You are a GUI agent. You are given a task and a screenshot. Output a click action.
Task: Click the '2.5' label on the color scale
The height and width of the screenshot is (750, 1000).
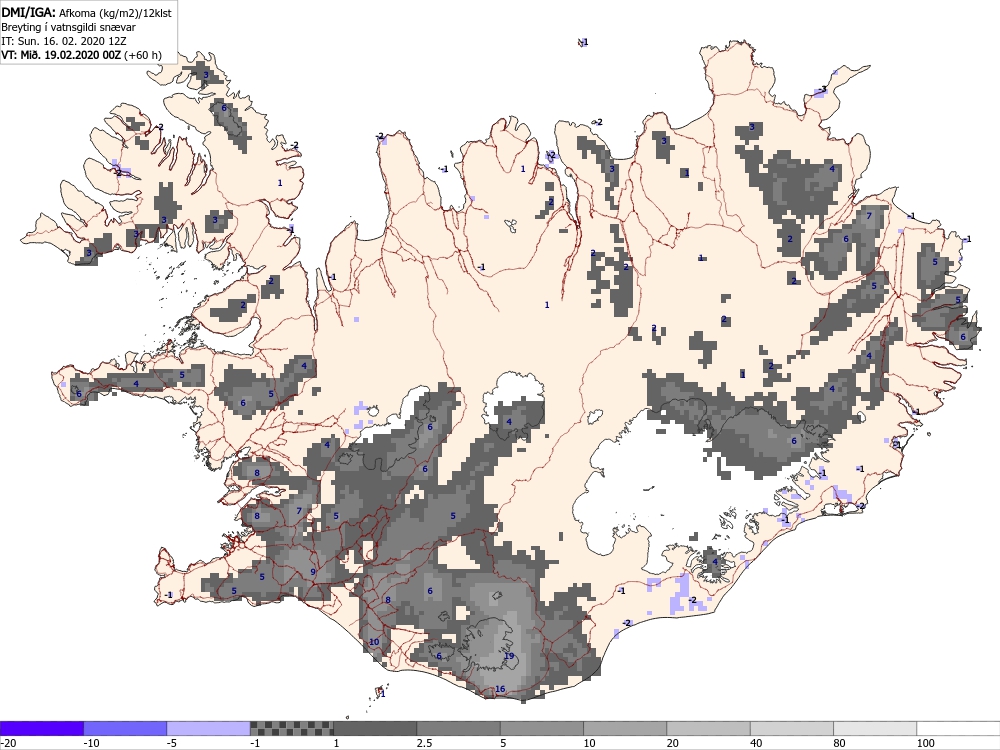(423, 743)
